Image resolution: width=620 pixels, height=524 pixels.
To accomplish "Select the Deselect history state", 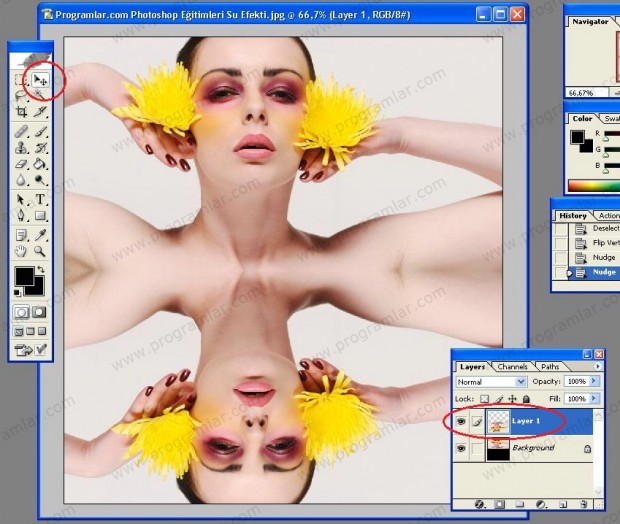I will [x=594, y=229].
